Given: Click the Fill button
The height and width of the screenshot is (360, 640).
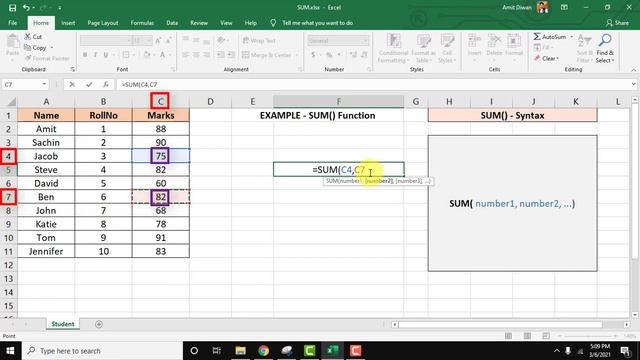Looking at the screenshot, I should (543, 48).
